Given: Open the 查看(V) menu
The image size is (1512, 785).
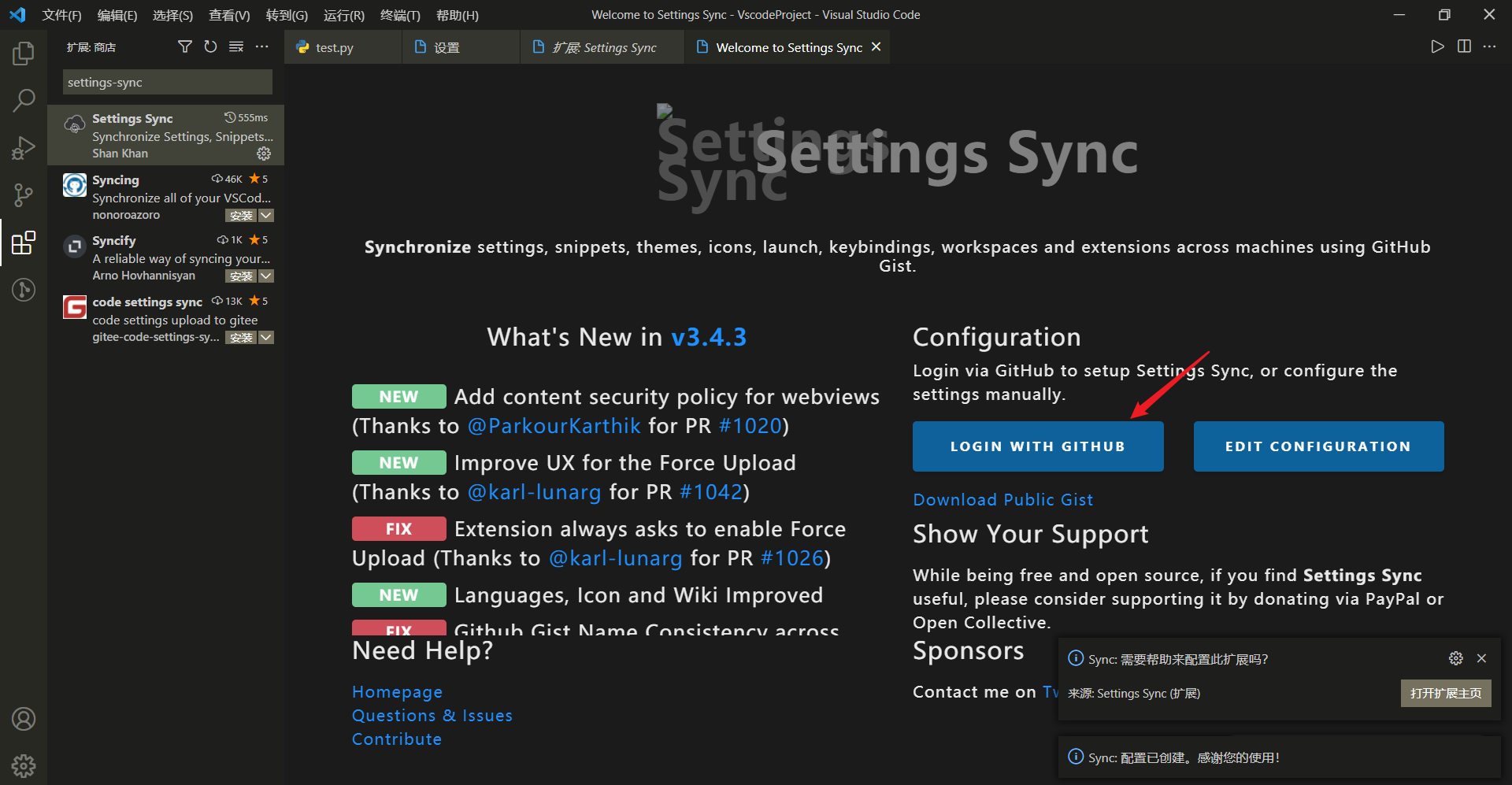Looking at the screenshot, I should [x=229, y=15].
